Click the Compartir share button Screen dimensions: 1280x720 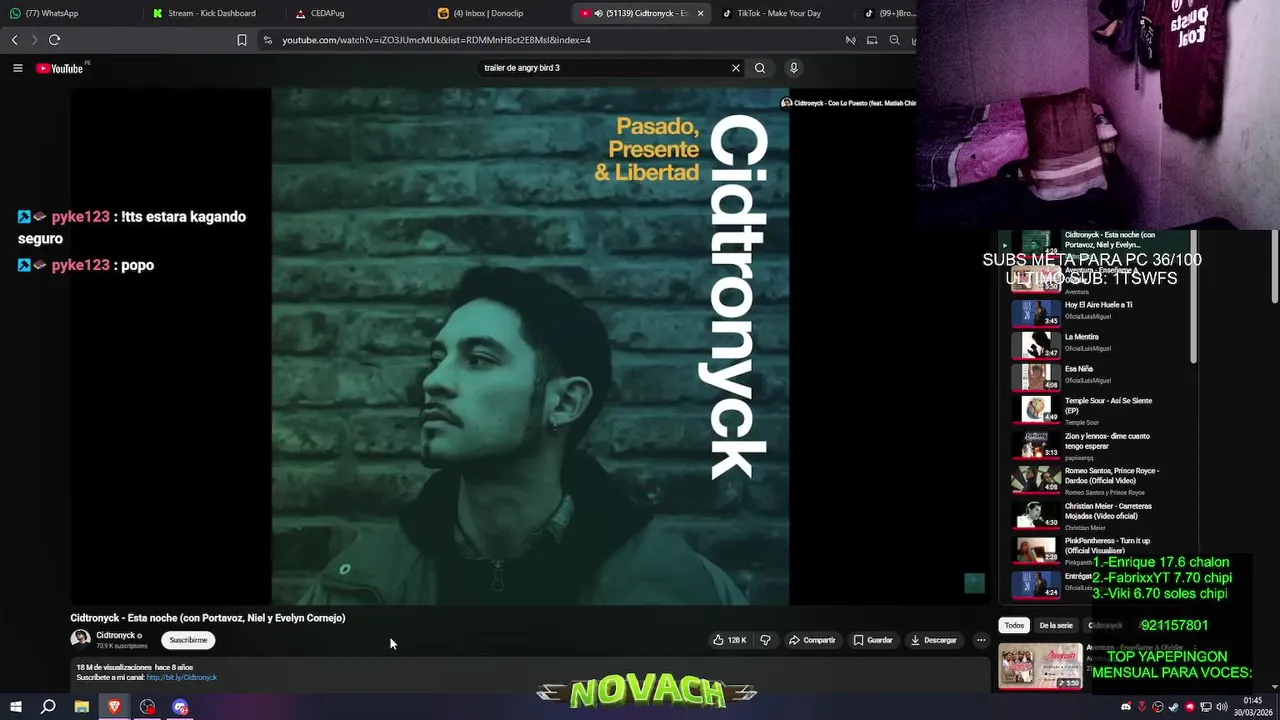[x=812, y=640]
